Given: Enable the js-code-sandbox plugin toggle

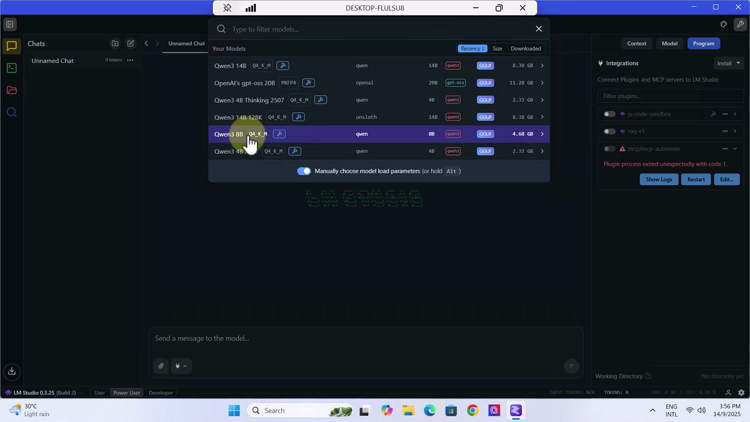Looking at the screenshot, I should [609, 114].
